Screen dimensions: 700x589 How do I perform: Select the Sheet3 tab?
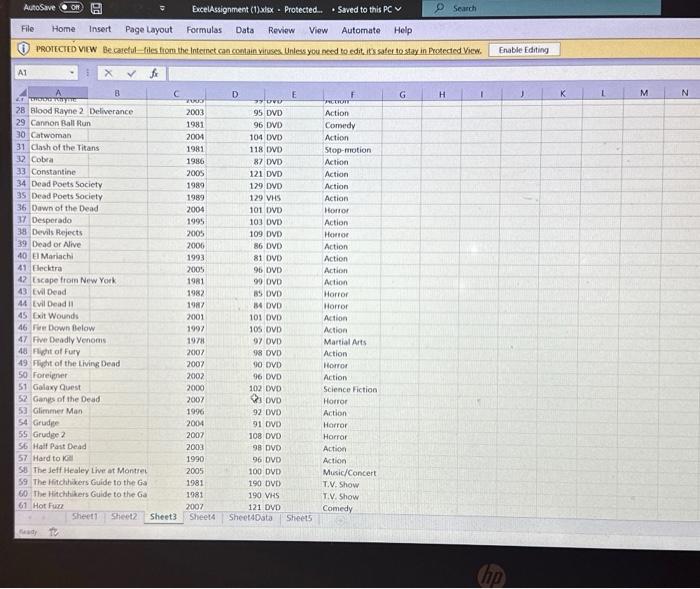coord(163,517)
